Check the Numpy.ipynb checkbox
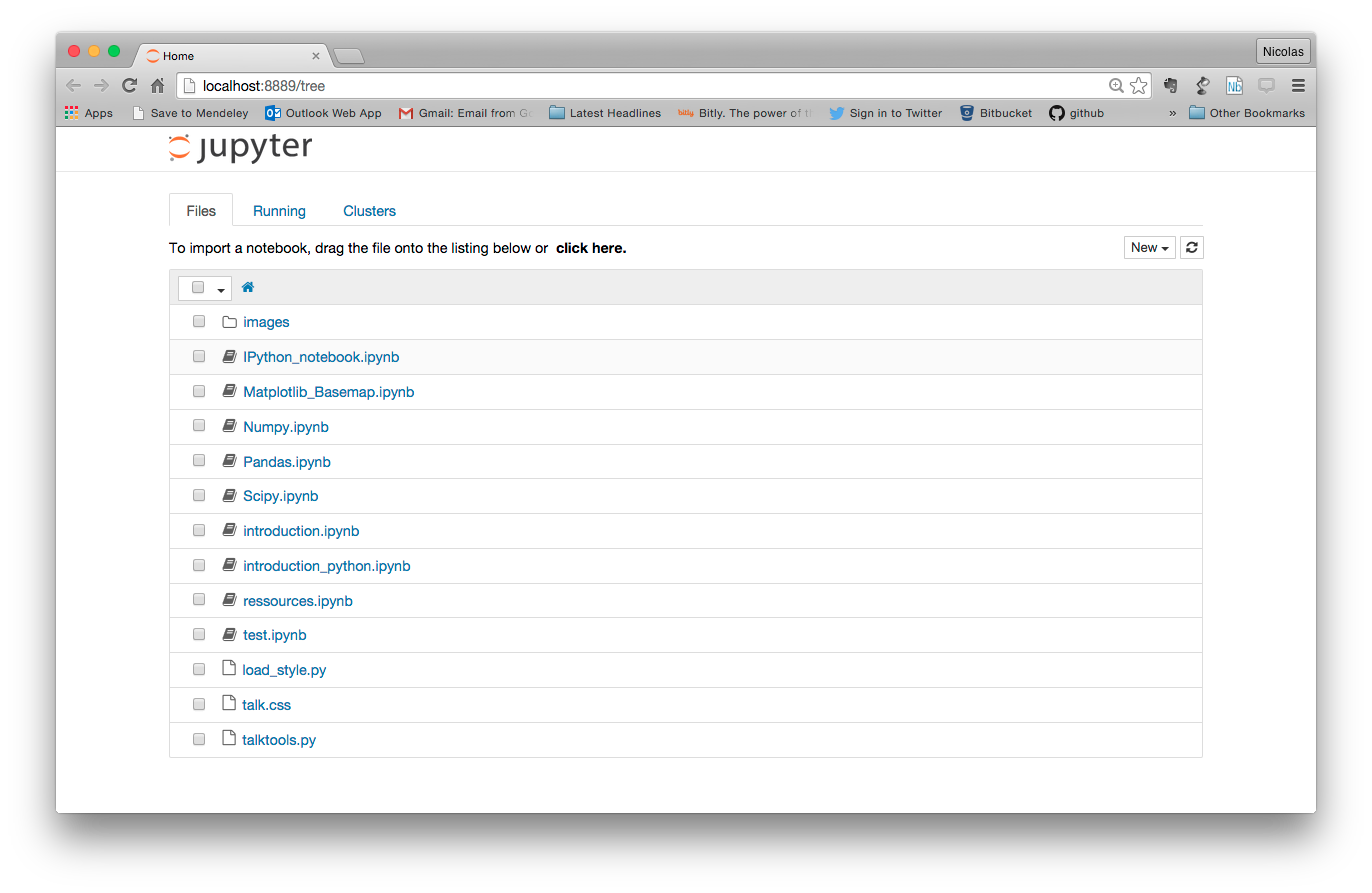Viewport: 1372px width, 893px height. pos(199,425)
